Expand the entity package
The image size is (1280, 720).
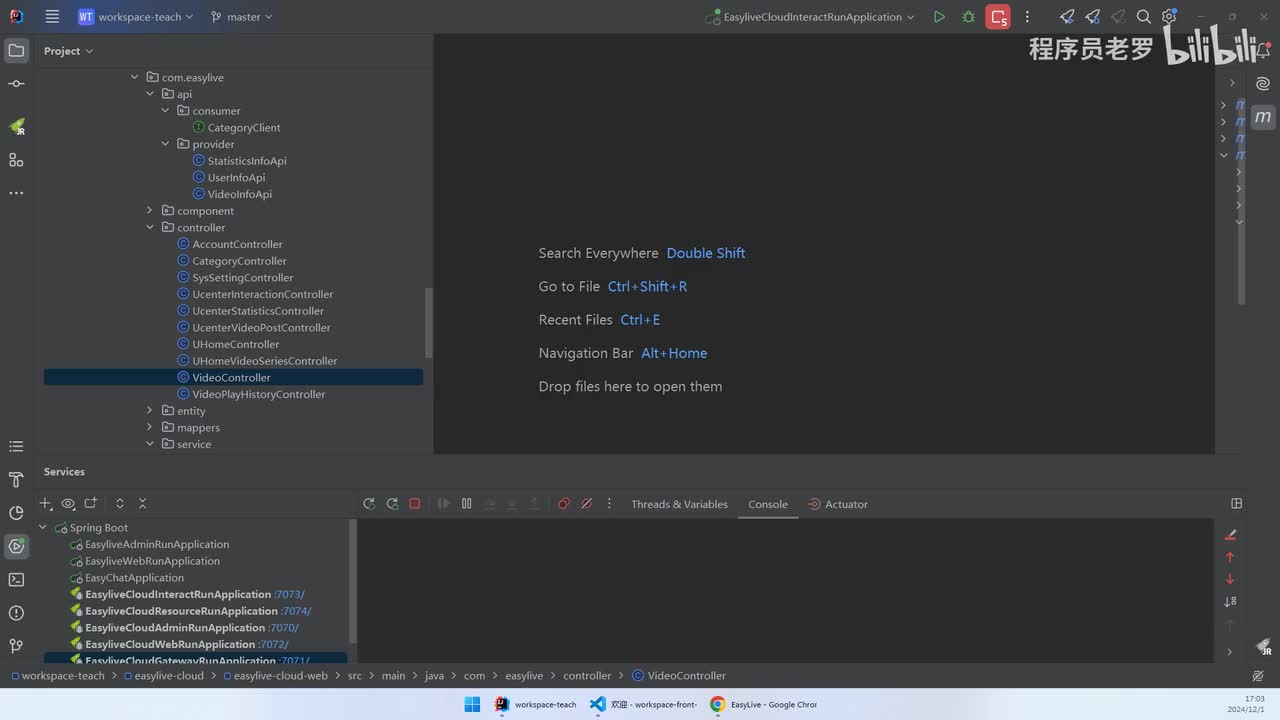150,411
